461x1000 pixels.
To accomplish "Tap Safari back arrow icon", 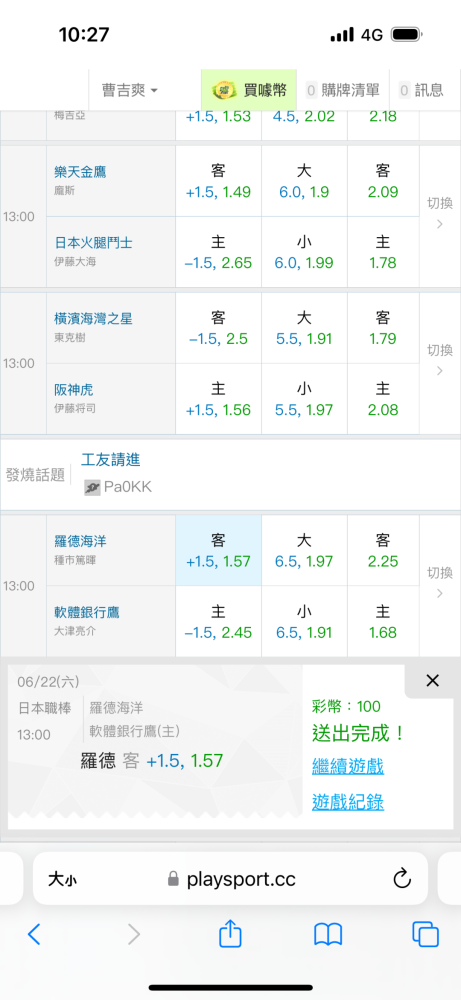I will pos(34,934).
